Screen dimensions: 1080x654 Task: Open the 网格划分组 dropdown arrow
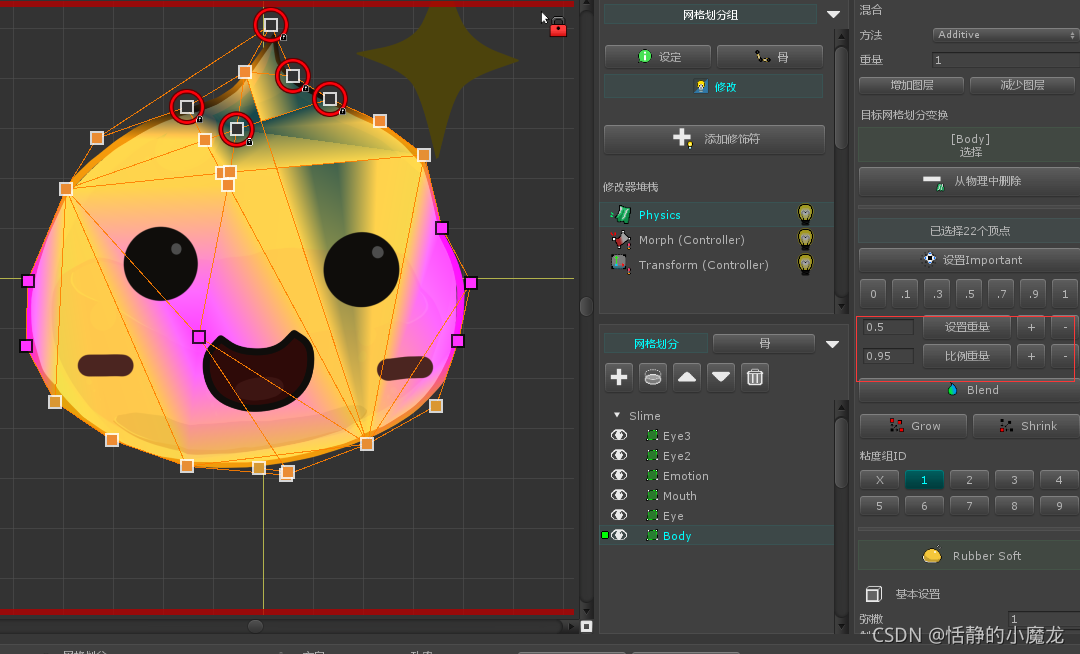[x=833, y=14]
